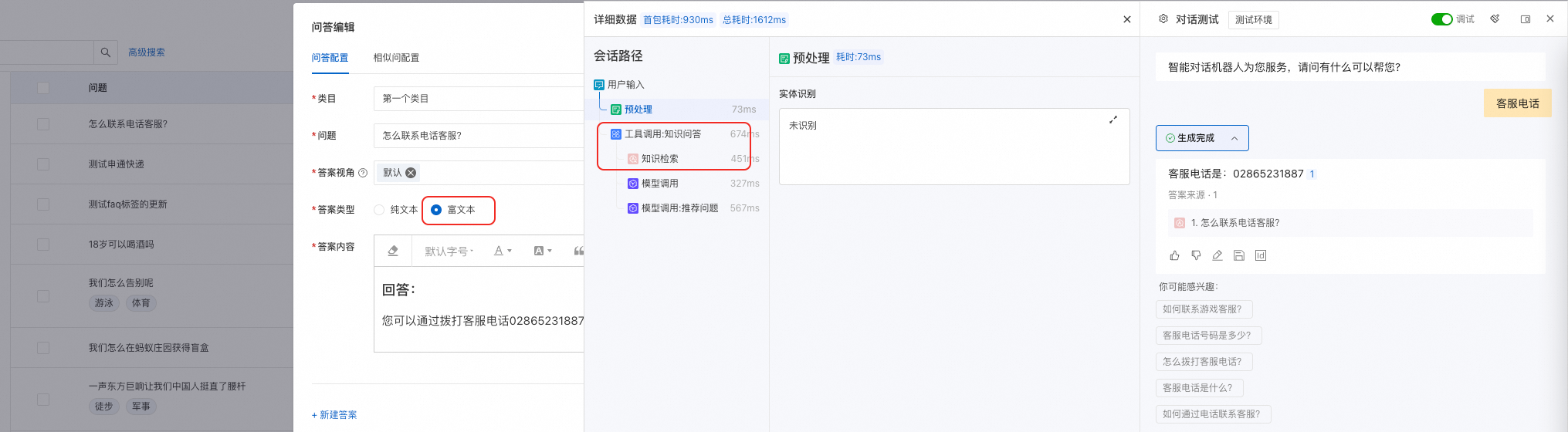This screenshot has height=432, width=1568.
Task: Switch to the 相似问配置 tab
Action: coord(396,58)
